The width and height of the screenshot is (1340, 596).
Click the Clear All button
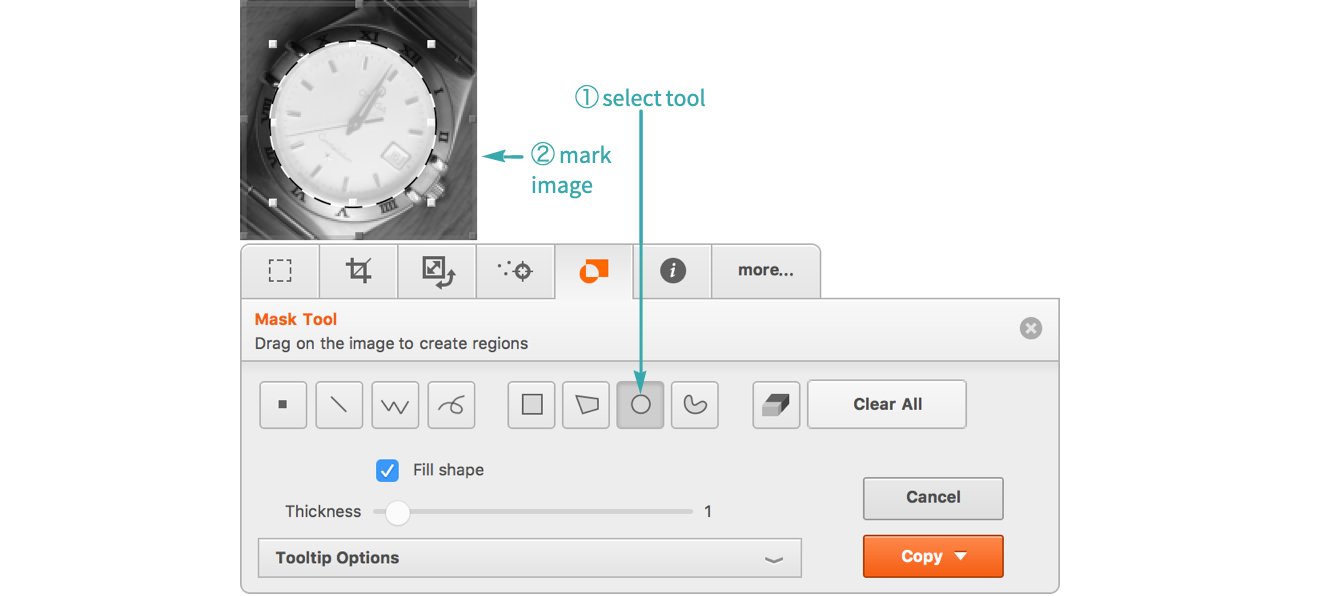[x=887, y=405]
